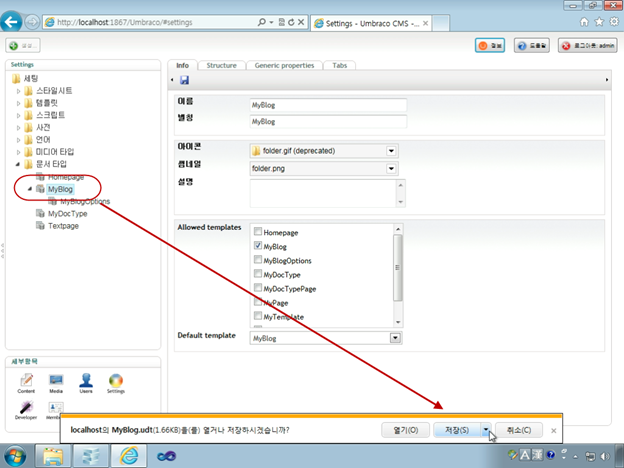The image size is (624, 468).
Task: Click the 별칭 alias input field
Action: click(x=328, y=121)
